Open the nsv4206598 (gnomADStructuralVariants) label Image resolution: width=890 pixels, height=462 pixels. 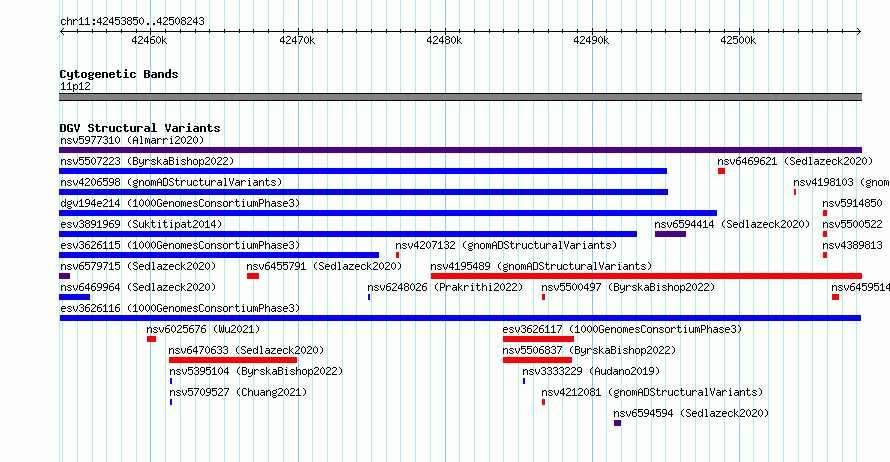(x=171, y=182)
